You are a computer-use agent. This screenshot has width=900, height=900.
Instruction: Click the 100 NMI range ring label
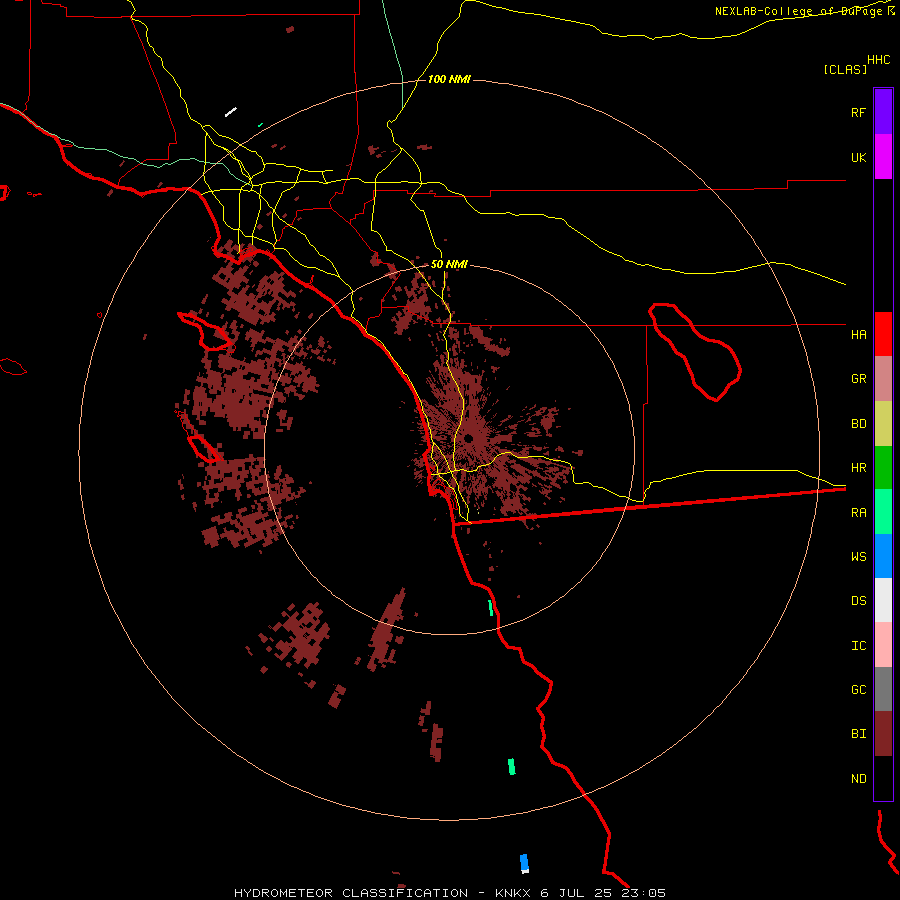[449, 79]
